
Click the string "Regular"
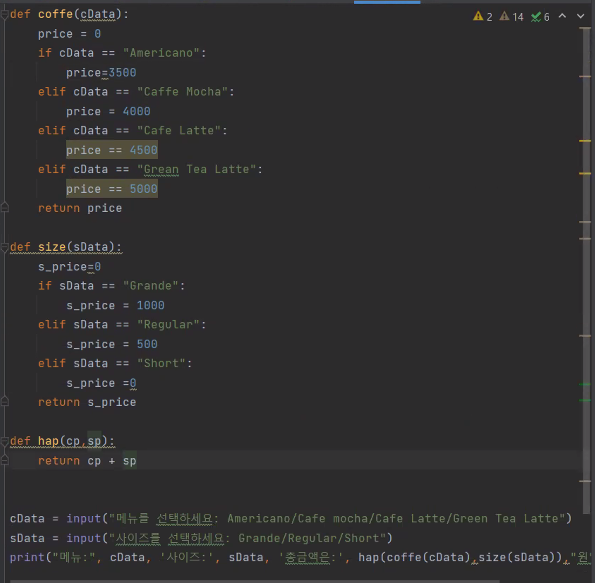[168, 325]
